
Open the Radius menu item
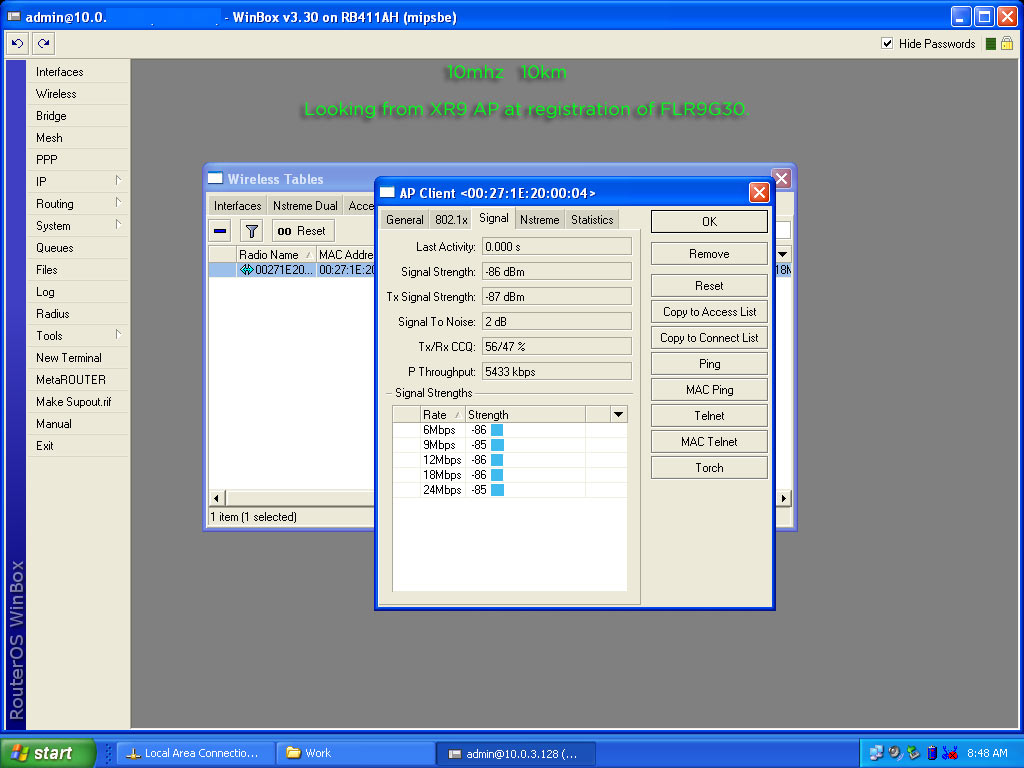pos(77,313)
